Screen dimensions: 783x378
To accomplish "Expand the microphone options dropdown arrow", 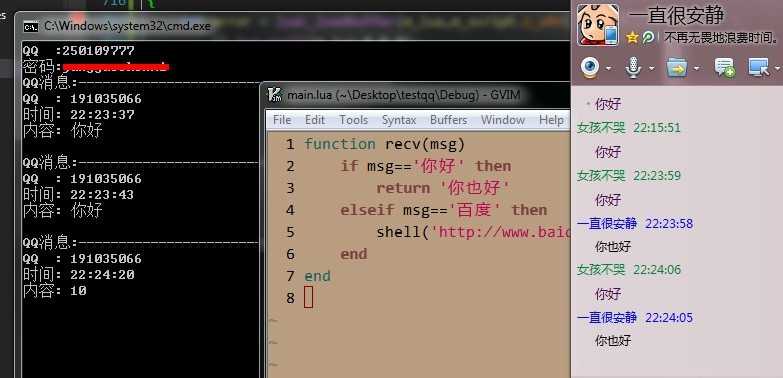I will coord(651,68).
